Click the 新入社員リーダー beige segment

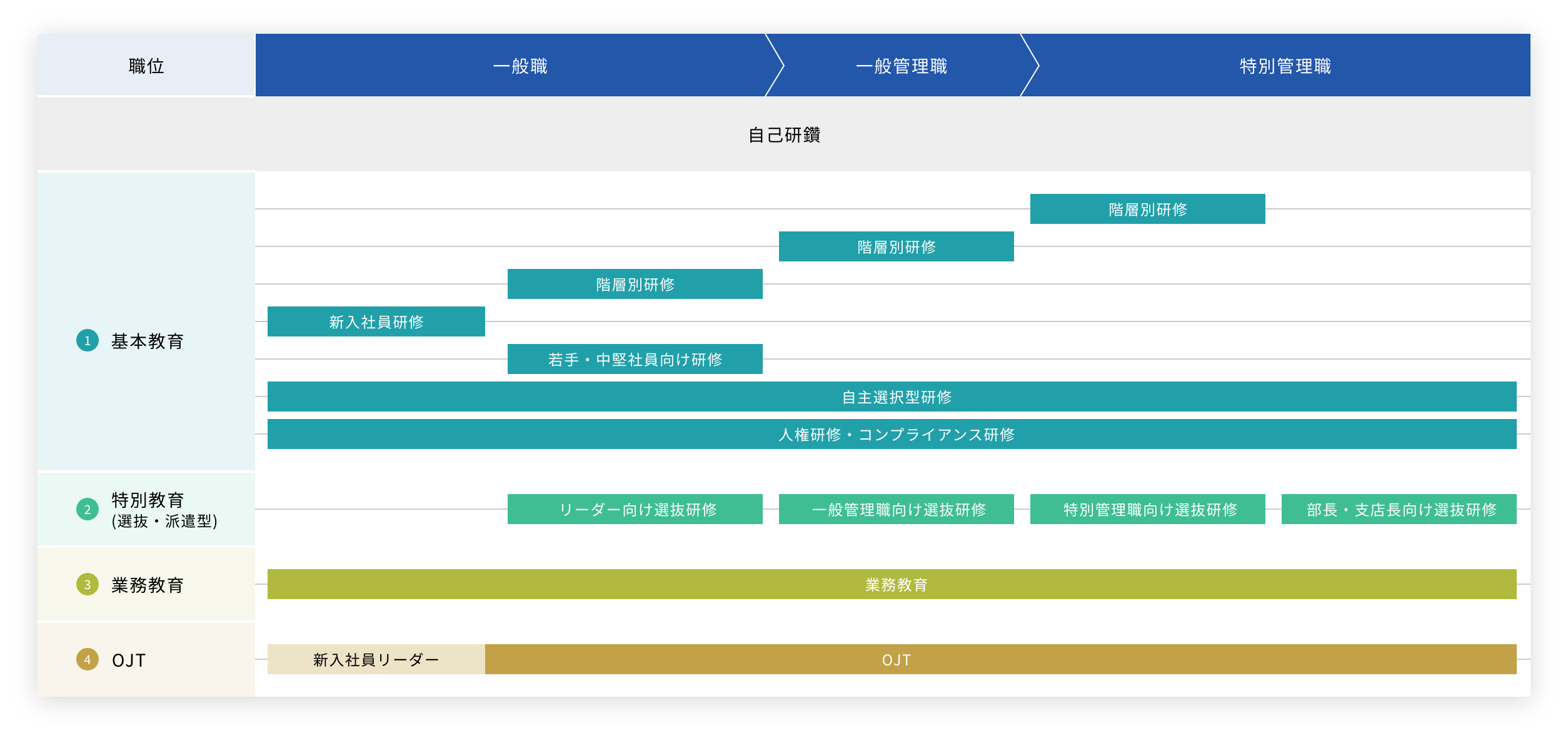click(x=376, y=659)
